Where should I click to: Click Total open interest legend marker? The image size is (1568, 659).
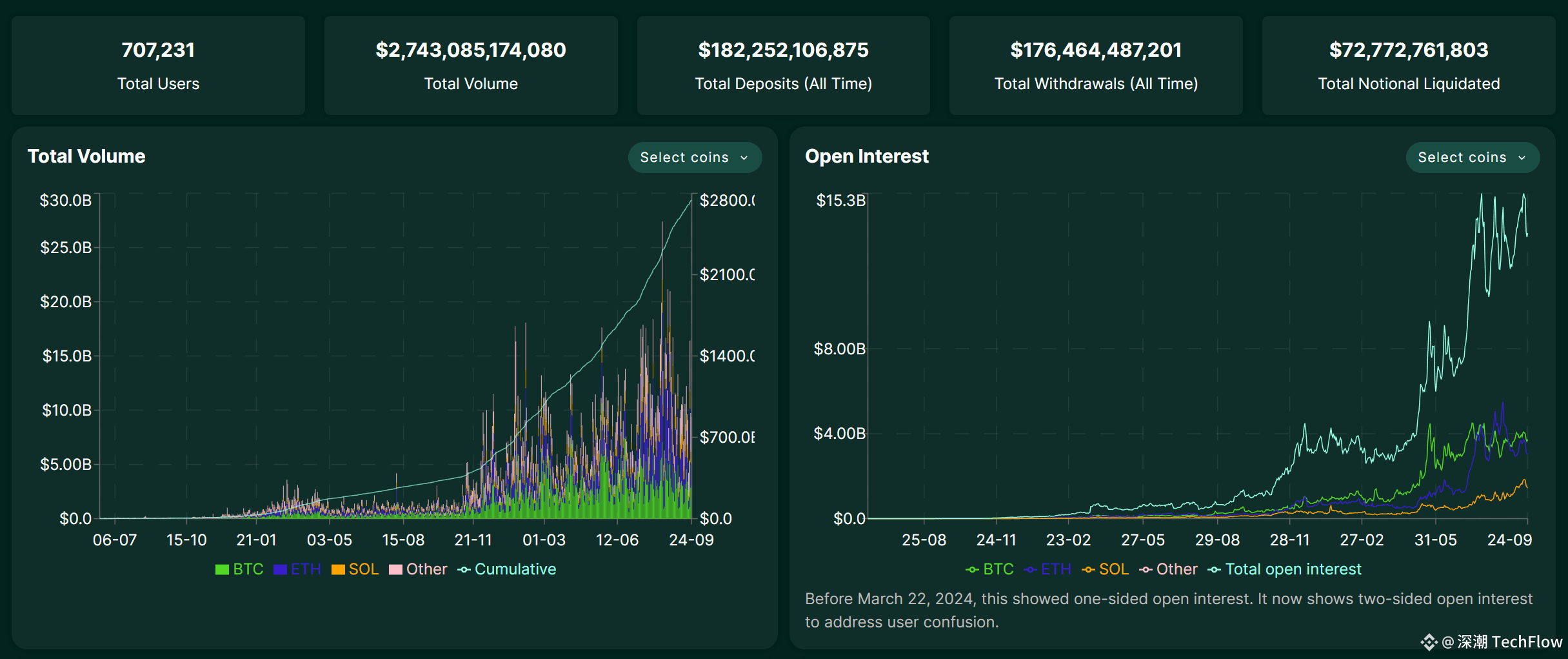1215,569
